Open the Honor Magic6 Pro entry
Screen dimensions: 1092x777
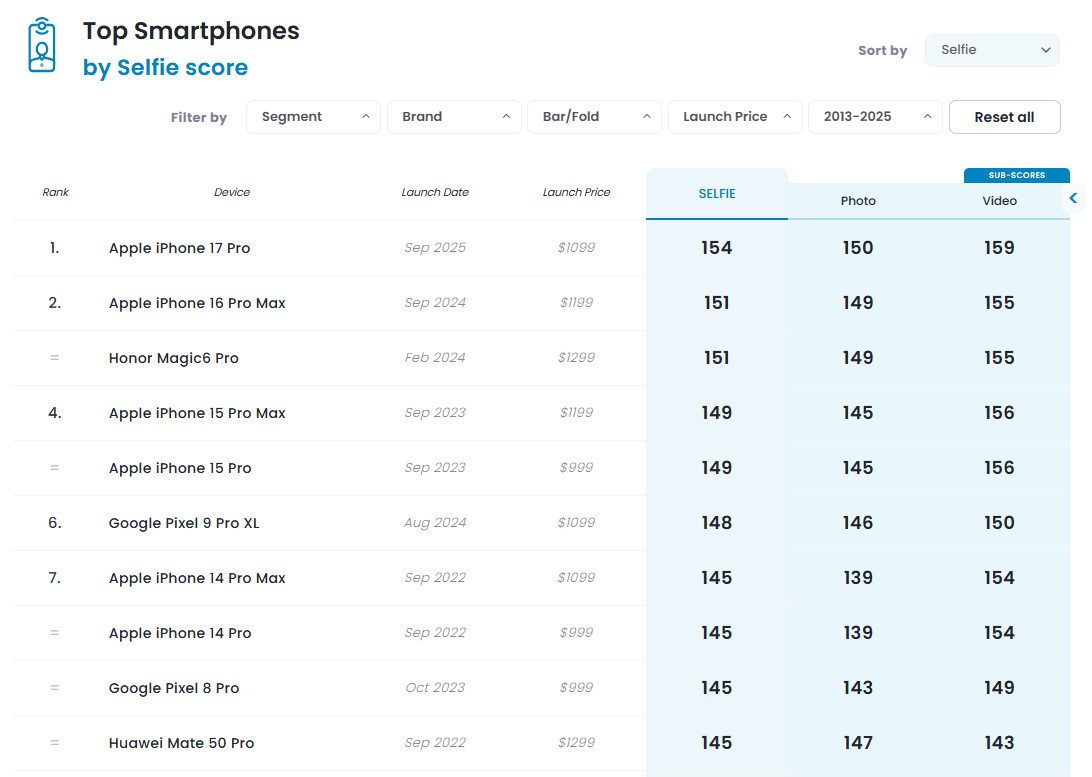(173, 358)
